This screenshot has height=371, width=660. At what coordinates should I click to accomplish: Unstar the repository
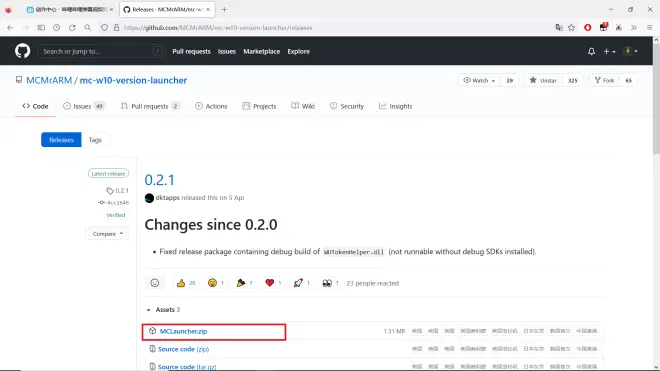[x=543, y=80]
